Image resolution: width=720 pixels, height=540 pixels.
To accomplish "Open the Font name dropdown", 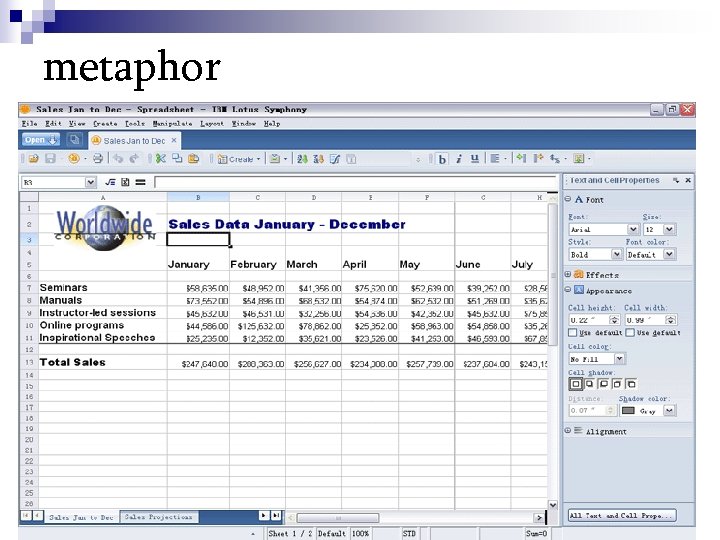I will [x=633, y=229].
